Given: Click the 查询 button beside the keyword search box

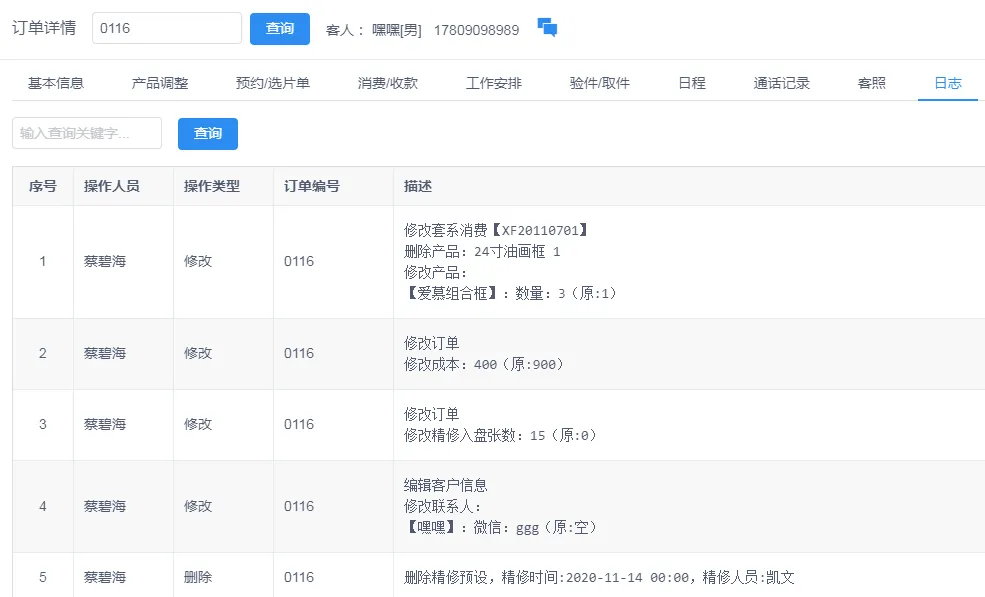Looking at the screenshot, I should point(207,133).
